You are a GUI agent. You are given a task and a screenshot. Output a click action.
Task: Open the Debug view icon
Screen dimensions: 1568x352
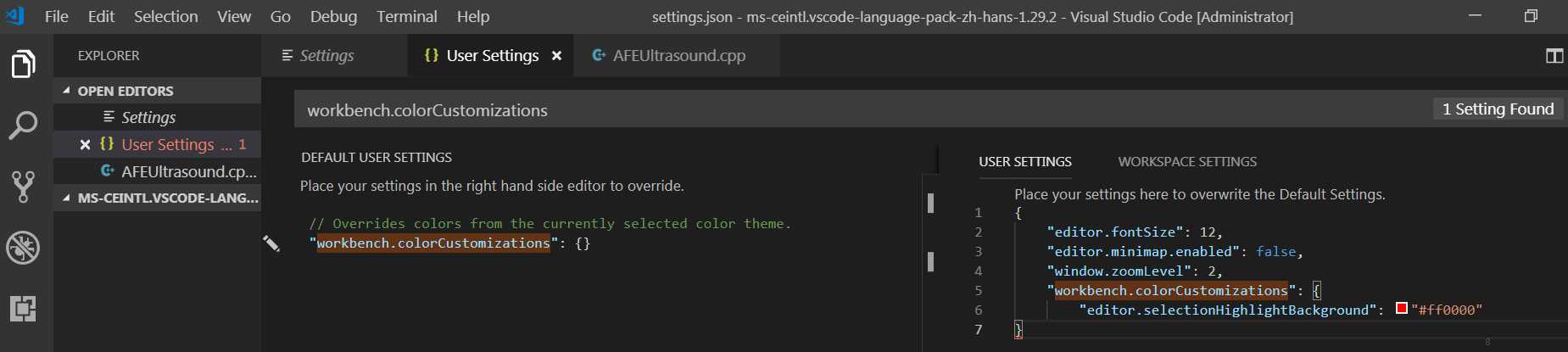[23, 248]
